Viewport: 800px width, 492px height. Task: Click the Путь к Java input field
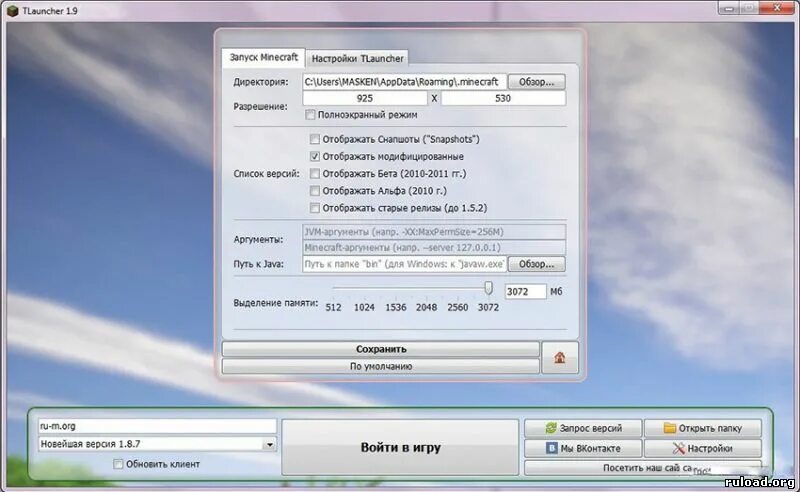tap(404, 264)
